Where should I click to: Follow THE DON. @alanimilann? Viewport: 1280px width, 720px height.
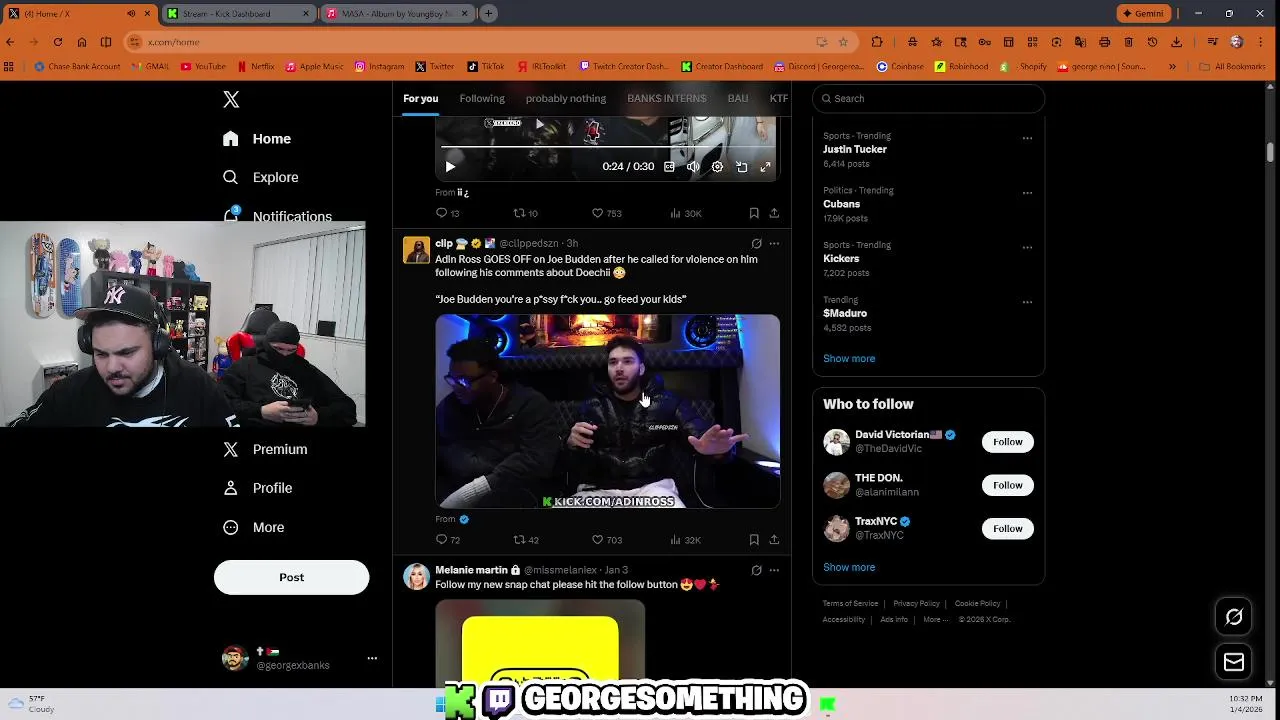[1007, 485]
